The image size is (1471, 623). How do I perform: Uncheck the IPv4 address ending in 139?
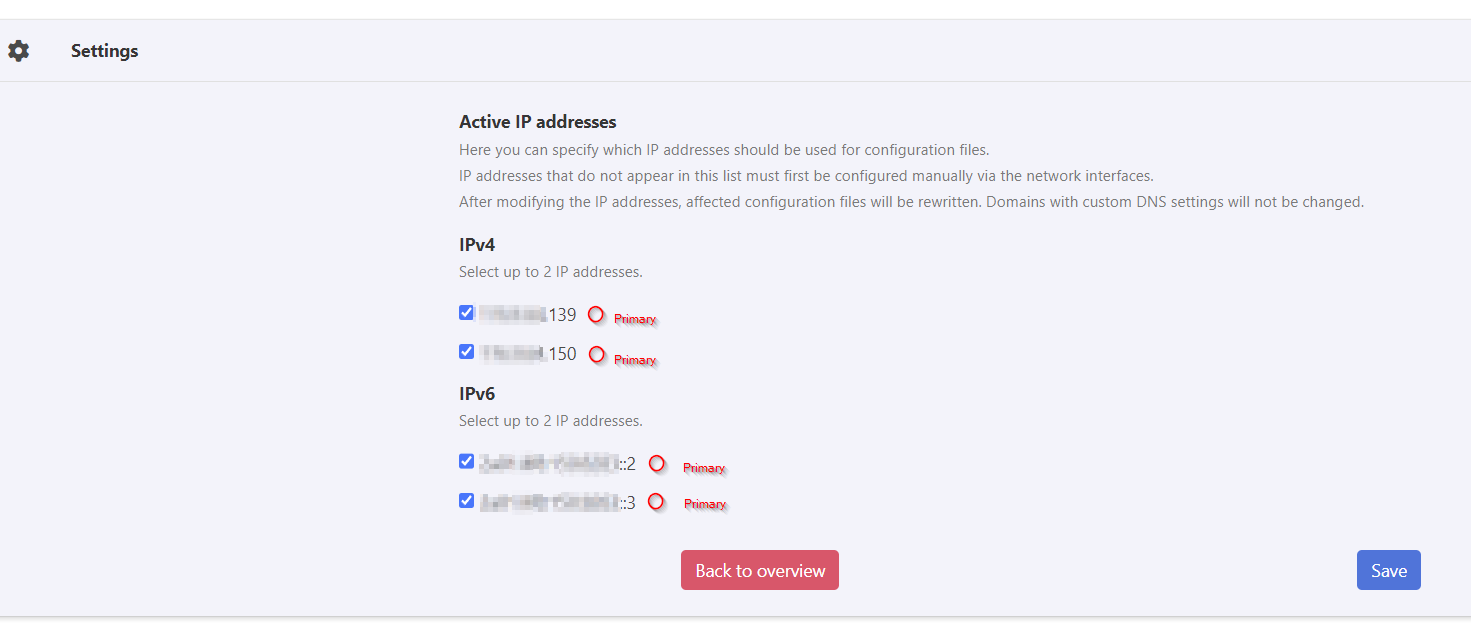point(466,313)
